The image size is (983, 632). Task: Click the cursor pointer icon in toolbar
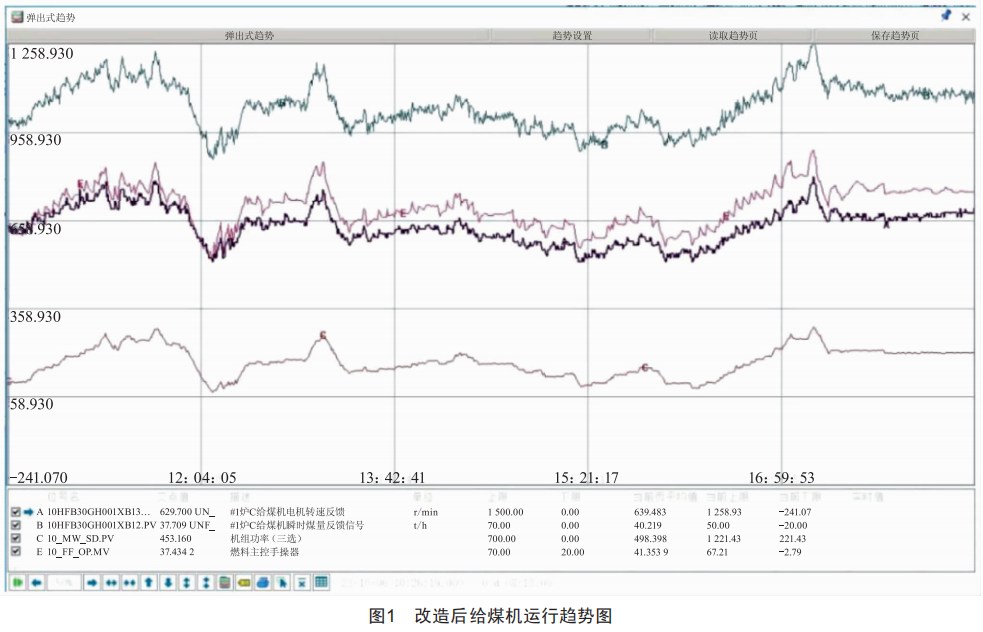click(282, 581)
